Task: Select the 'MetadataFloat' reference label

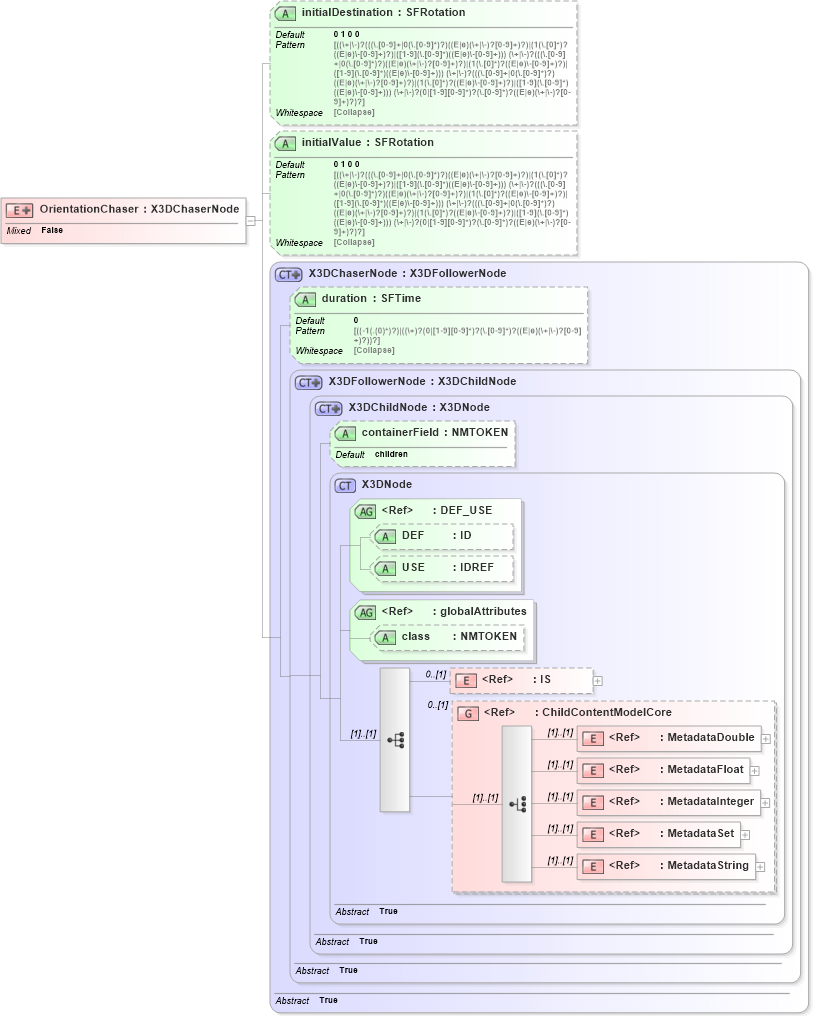Action: tap(705, 770)
